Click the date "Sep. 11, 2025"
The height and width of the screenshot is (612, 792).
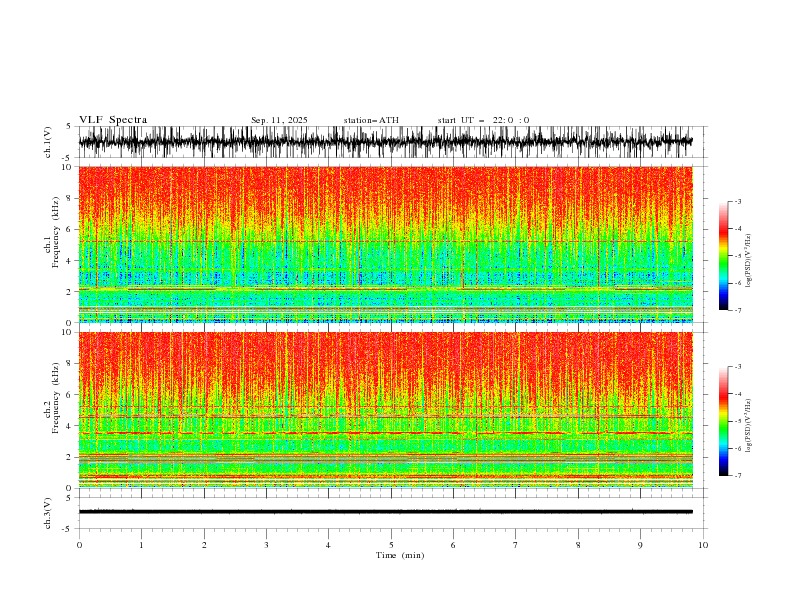pyautogui.click(x=279, y=120)
